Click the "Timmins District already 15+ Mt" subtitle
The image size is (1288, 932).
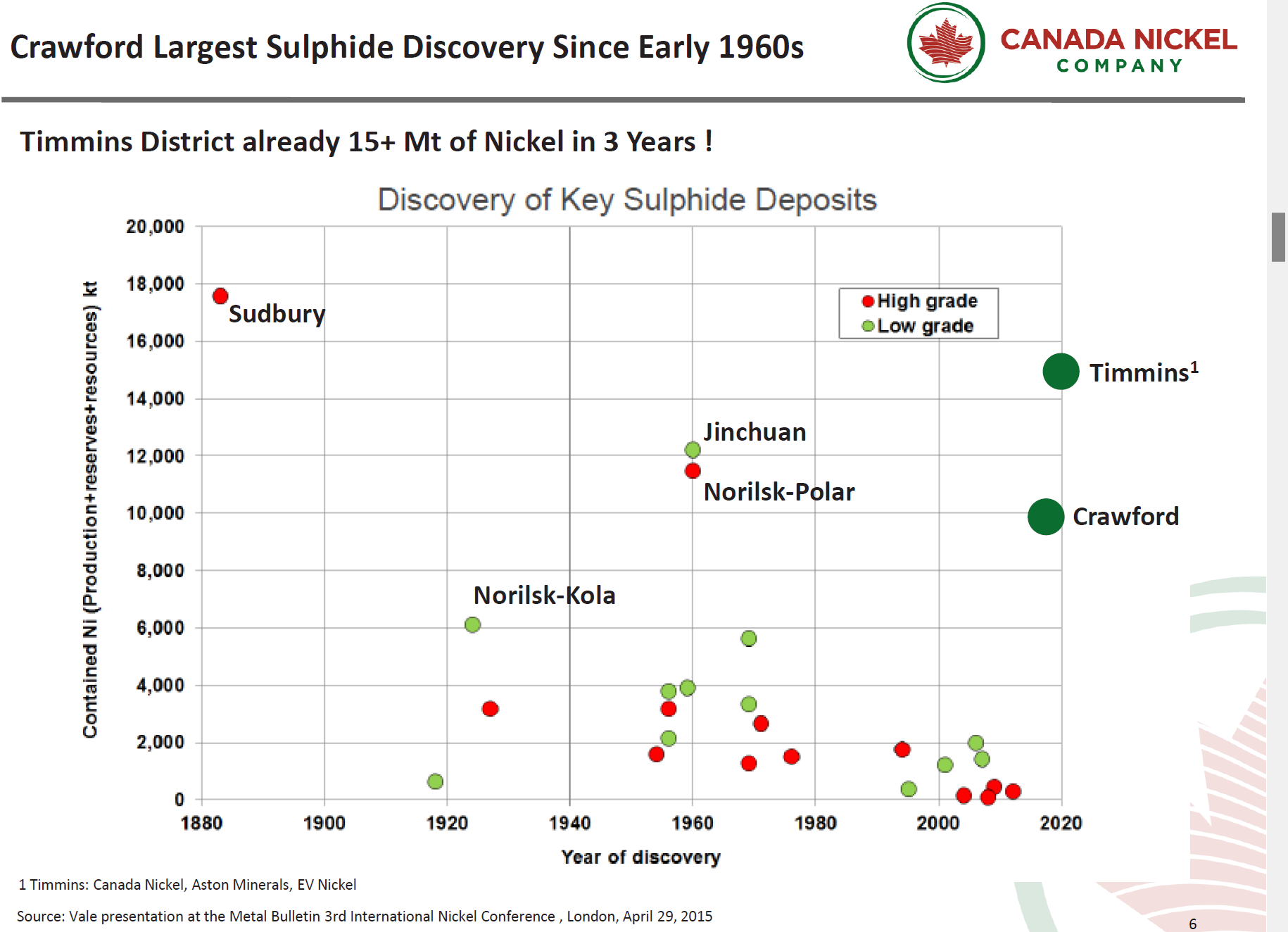366,141
